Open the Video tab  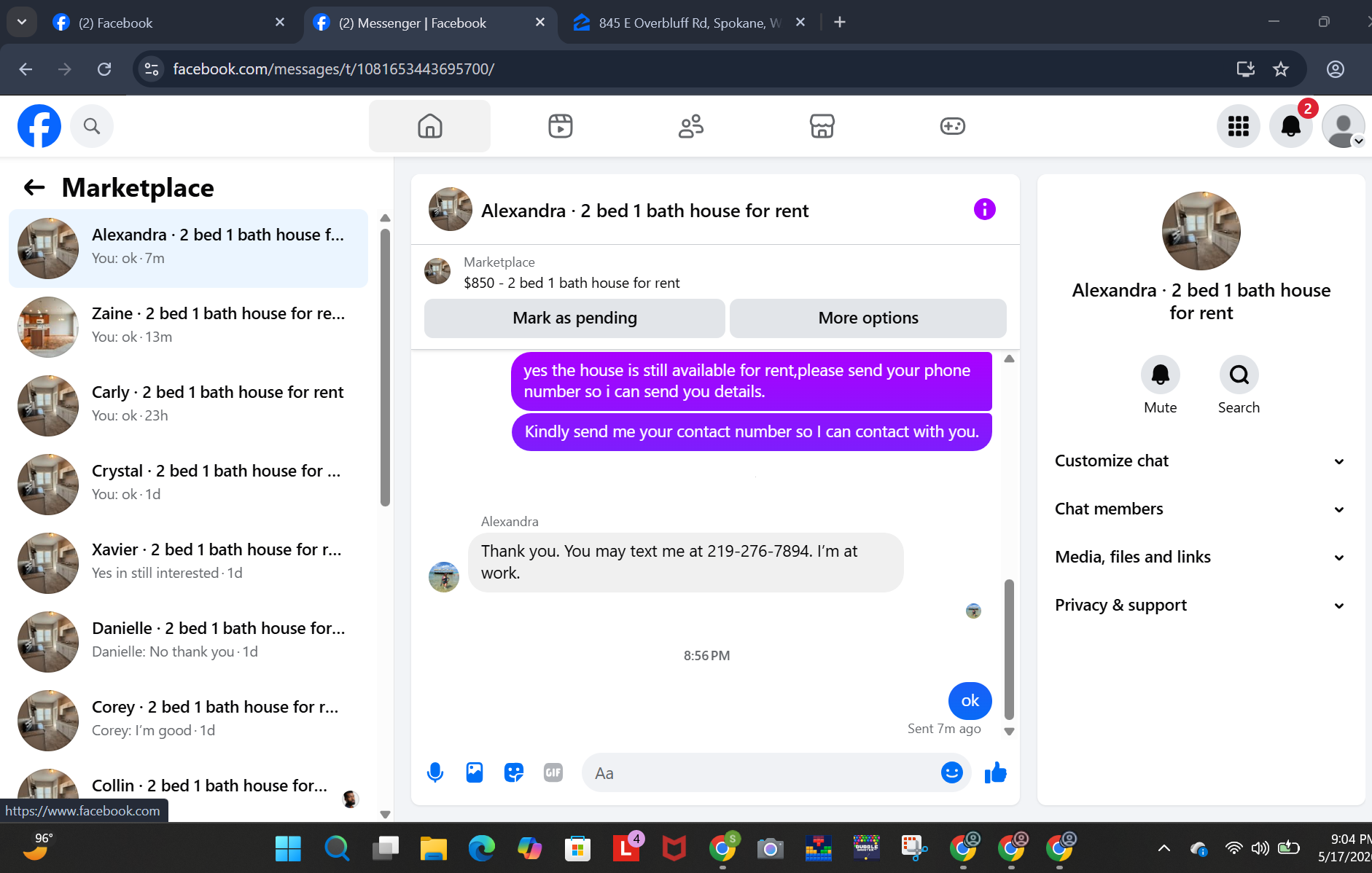coord(560,126)
